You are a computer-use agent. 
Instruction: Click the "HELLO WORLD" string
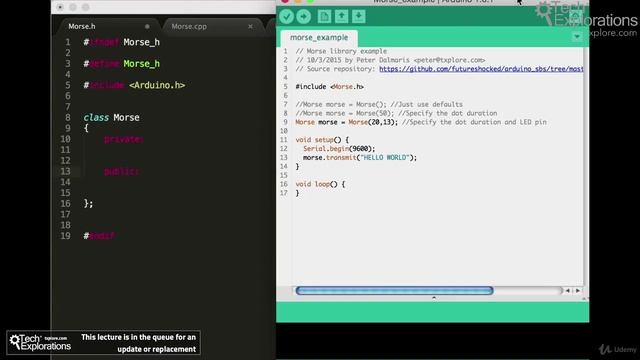point(385,158)
